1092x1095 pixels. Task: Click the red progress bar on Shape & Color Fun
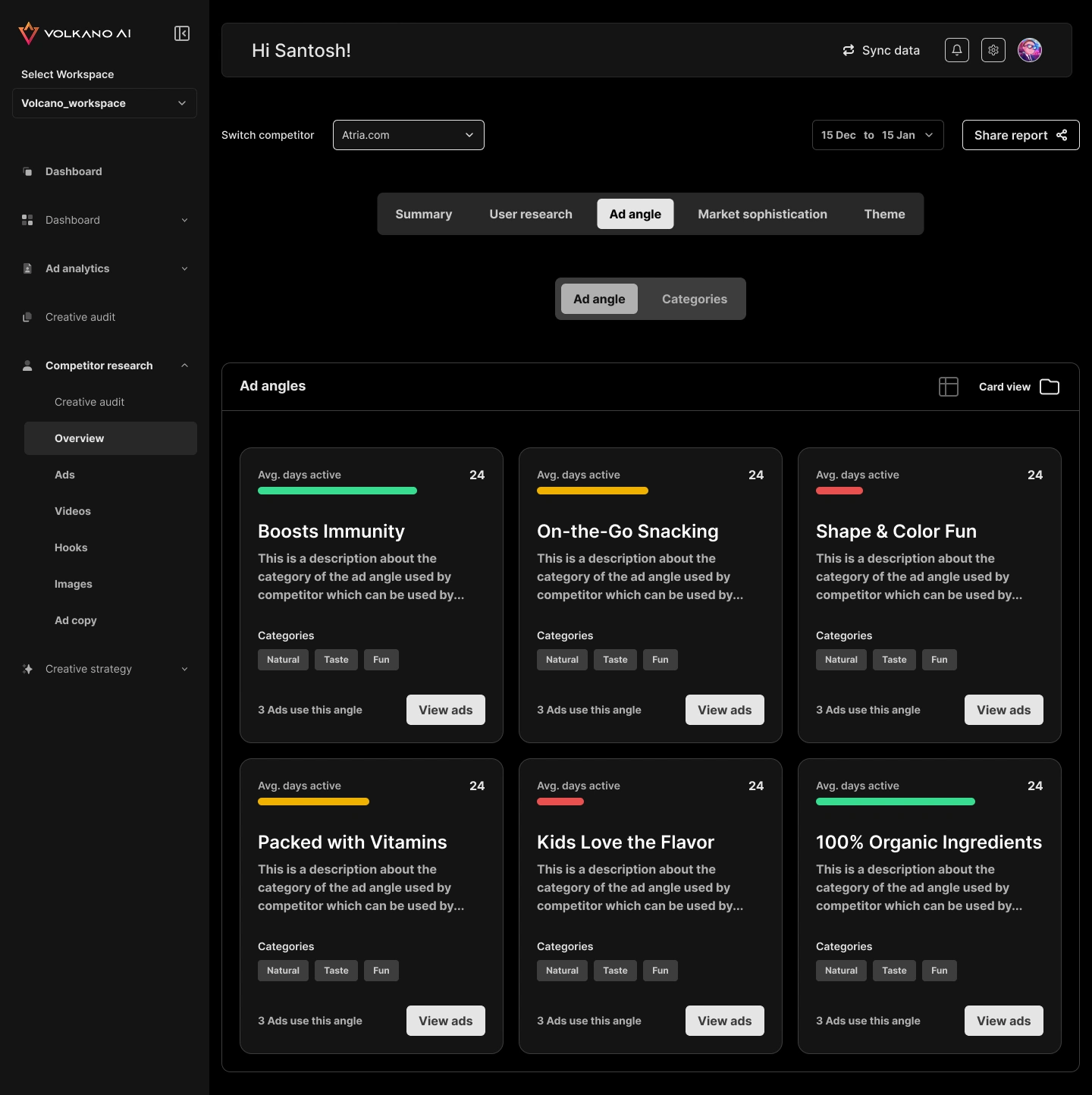point(839,491)
